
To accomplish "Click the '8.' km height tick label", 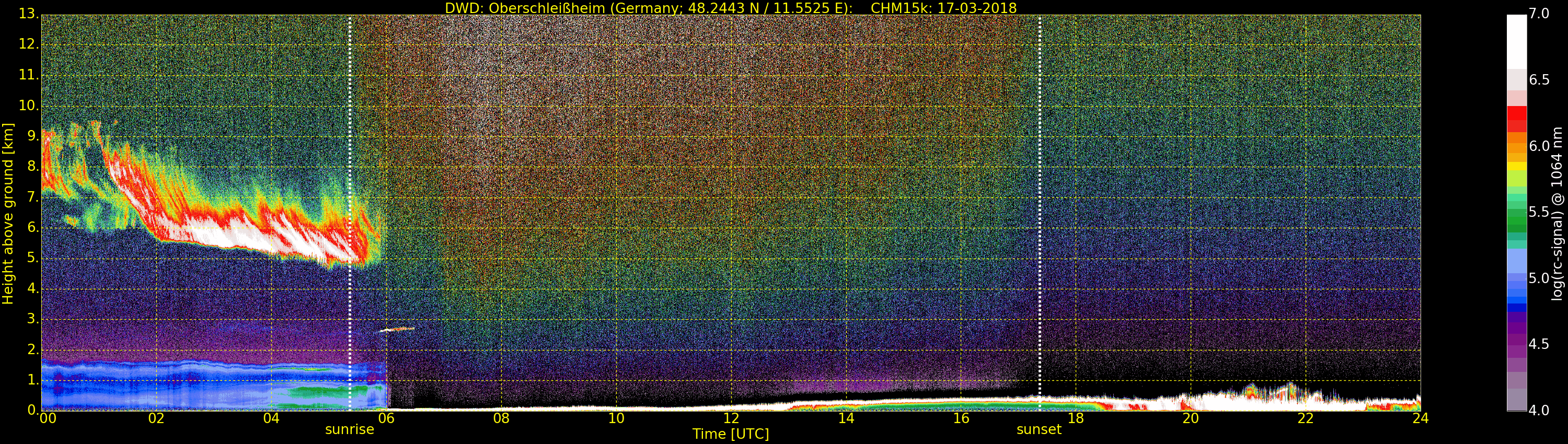I will (32, 167).
